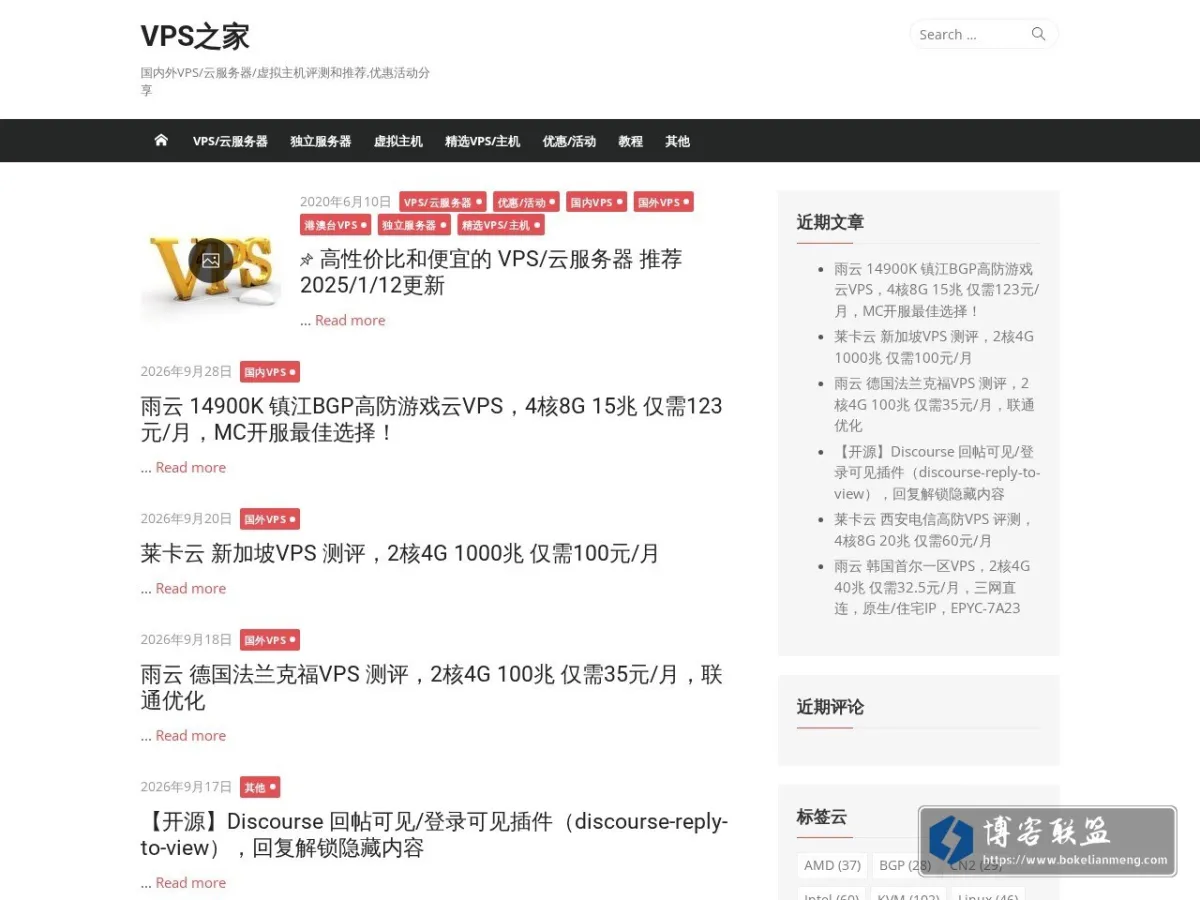The height and width of the screenshot is (900, 1200).
Task: Click Read more under 雨云 14900K post
Action: [x=190, y=467]
